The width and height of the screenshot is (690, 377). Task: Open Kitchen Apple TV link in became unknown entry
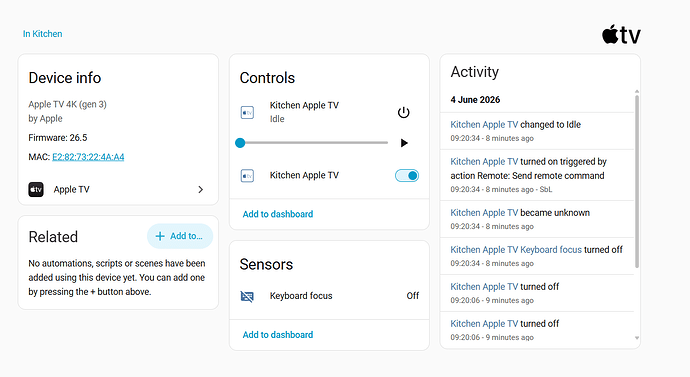click(x=484, y=212)
